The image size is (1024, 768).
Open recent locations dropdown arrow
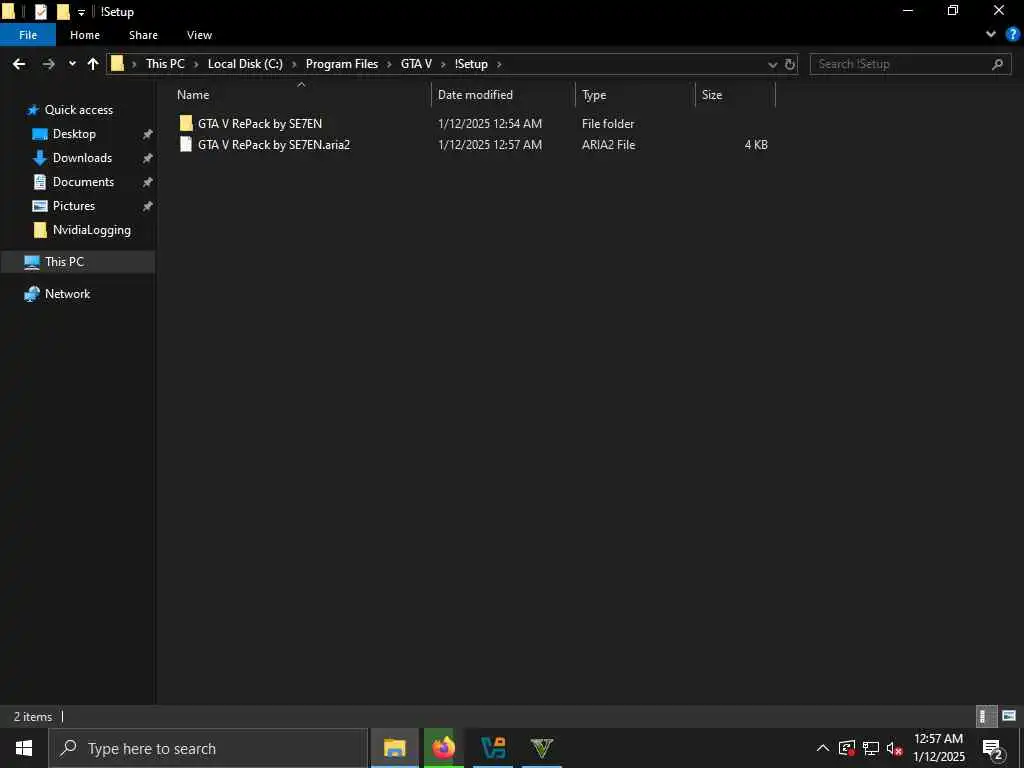coord(72,64)
